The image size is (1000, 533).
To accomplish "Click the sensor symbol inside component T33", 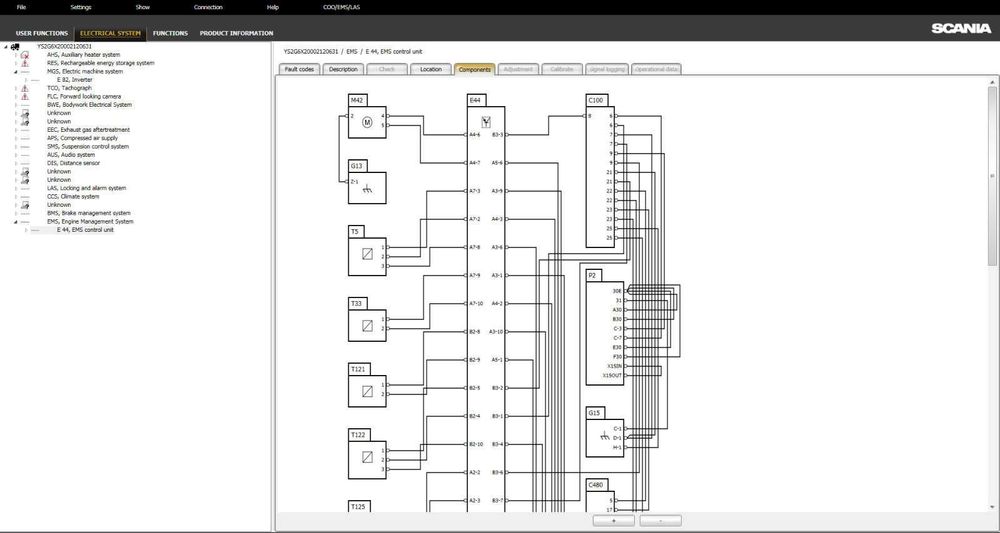I will tap(367, 326).
